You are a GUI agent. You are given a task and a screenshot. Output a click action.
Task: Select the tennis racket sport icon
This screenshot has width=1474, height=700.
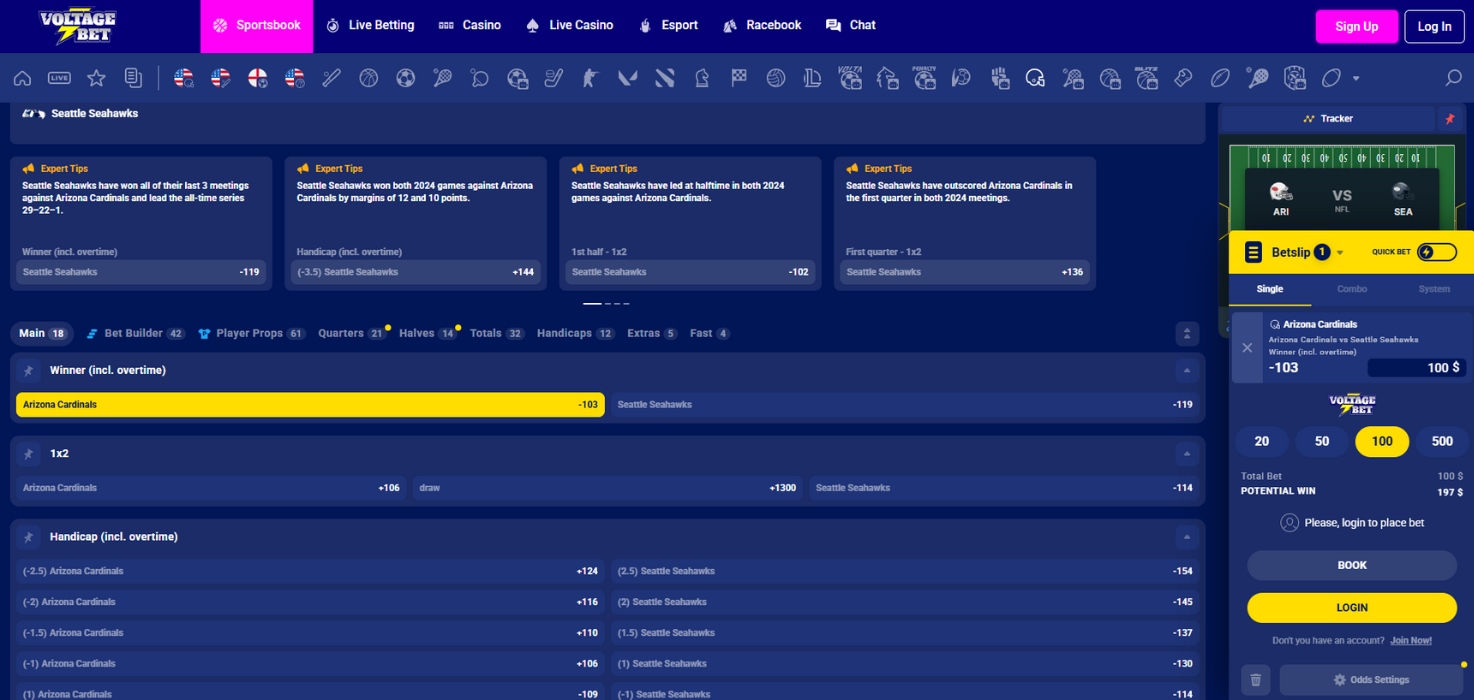(x=442, y=78)
